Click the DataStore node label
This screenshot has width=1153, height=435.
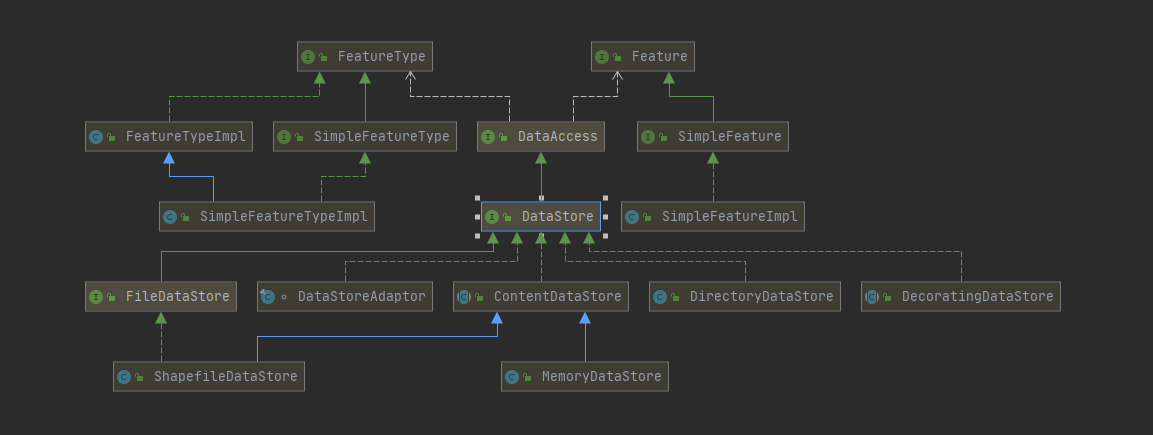coord(557,217)
